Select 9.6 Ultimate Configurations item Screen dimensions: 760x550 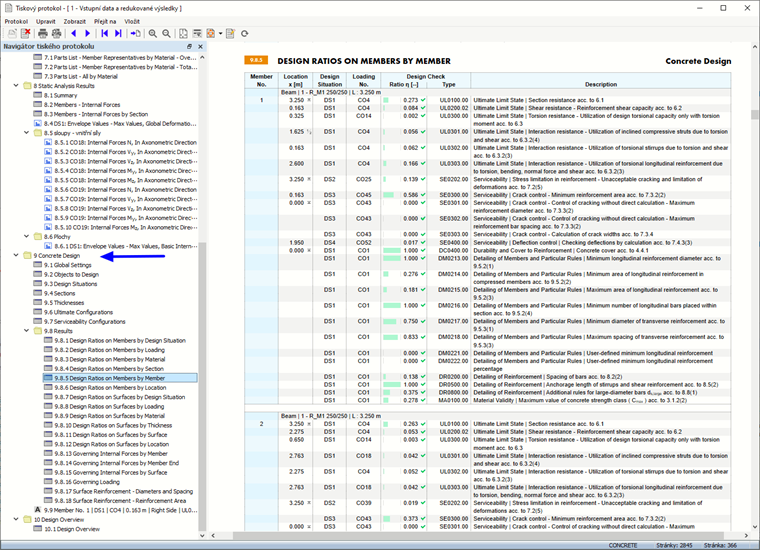click(78, 312)
